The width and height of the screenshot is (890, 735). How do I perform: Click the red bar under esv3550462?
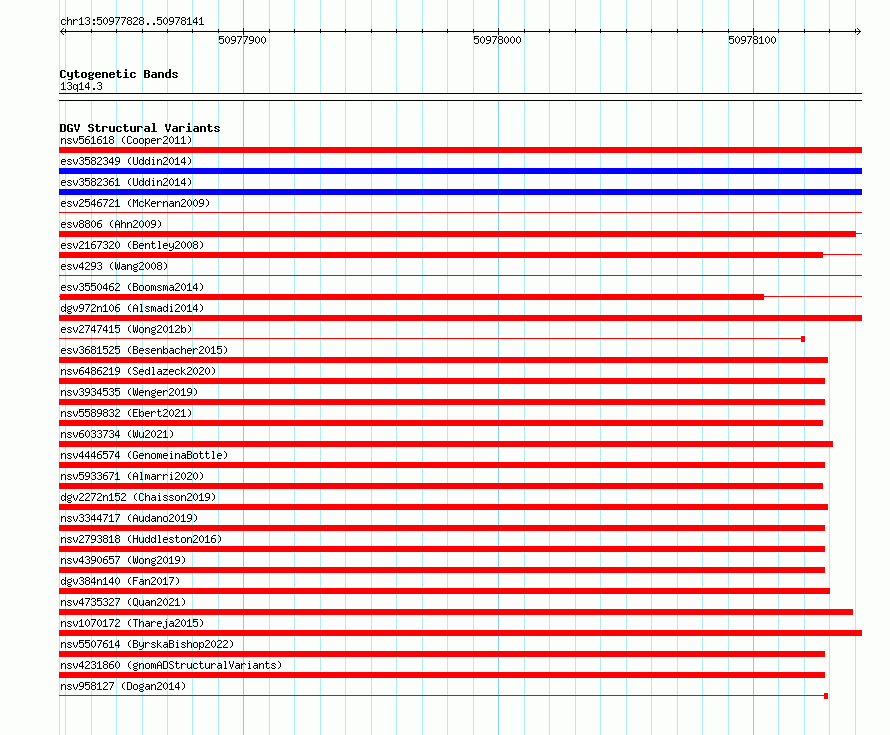(x=412, y=297)
